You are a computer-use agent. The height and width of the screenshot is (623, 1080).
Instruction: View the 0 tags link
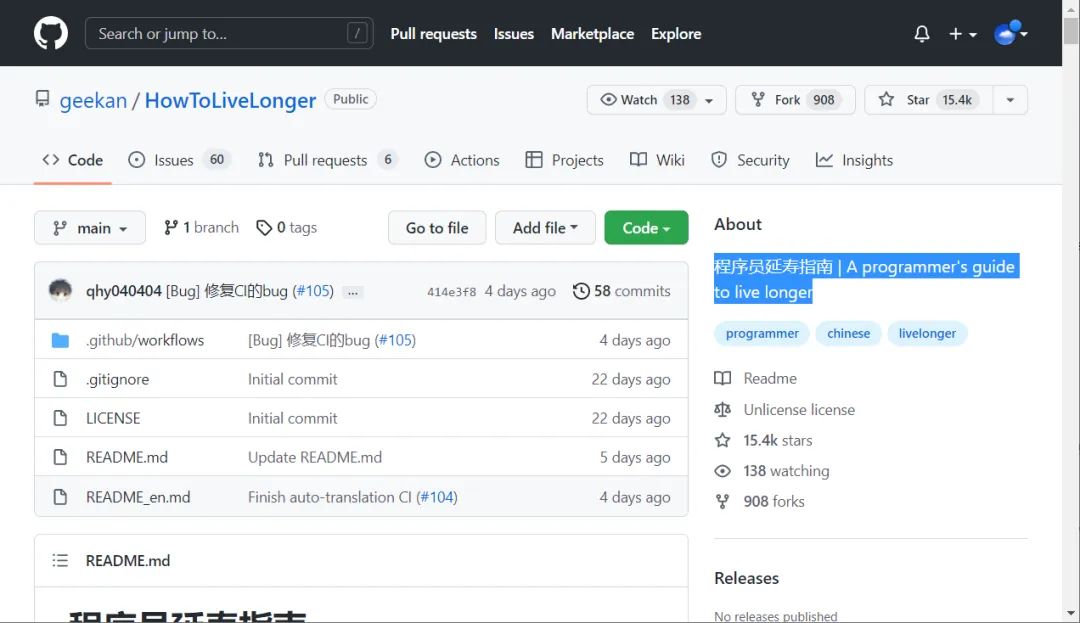(287, 228)
